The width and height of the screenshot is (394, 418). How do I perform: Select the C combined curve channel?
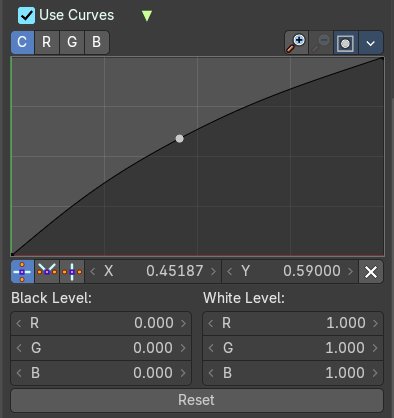(x=22, y=42)
